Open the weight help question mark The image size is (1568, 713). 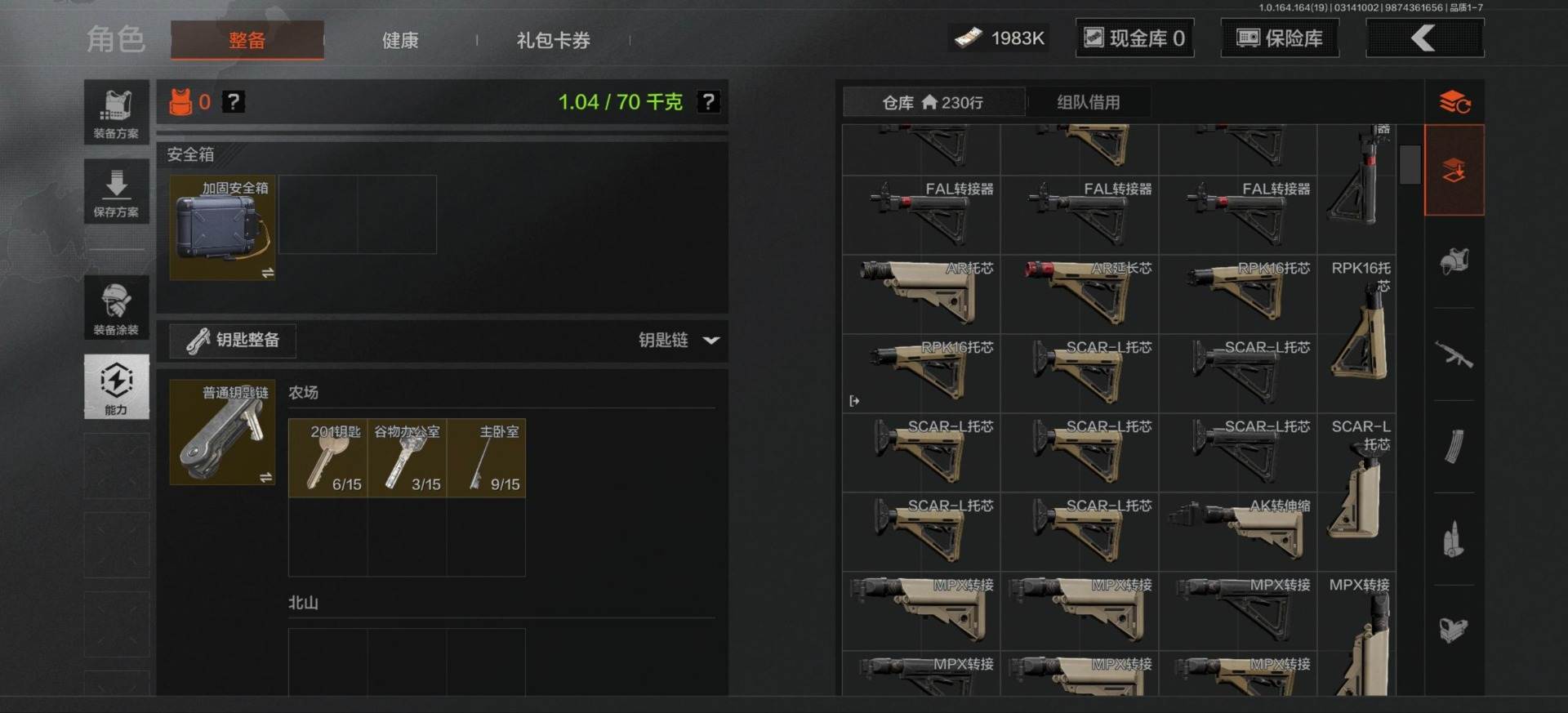pyautogui.click(x=708, y=102)
